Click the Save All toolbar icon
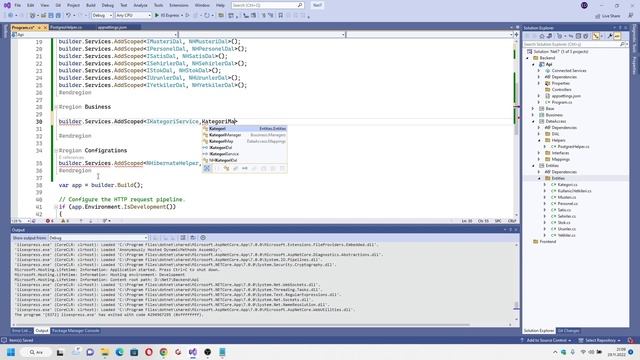640x360 pixels. point(58,16)
